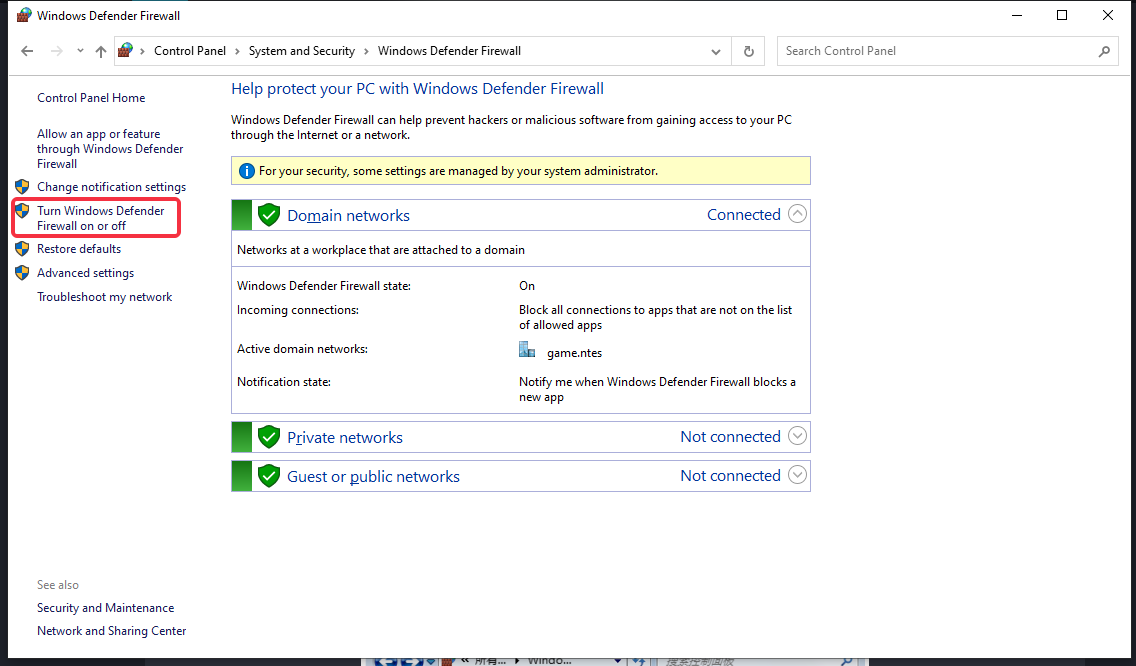Click the Forward navigation arrow
The image size is (1136, 666).
click(57, 51)
